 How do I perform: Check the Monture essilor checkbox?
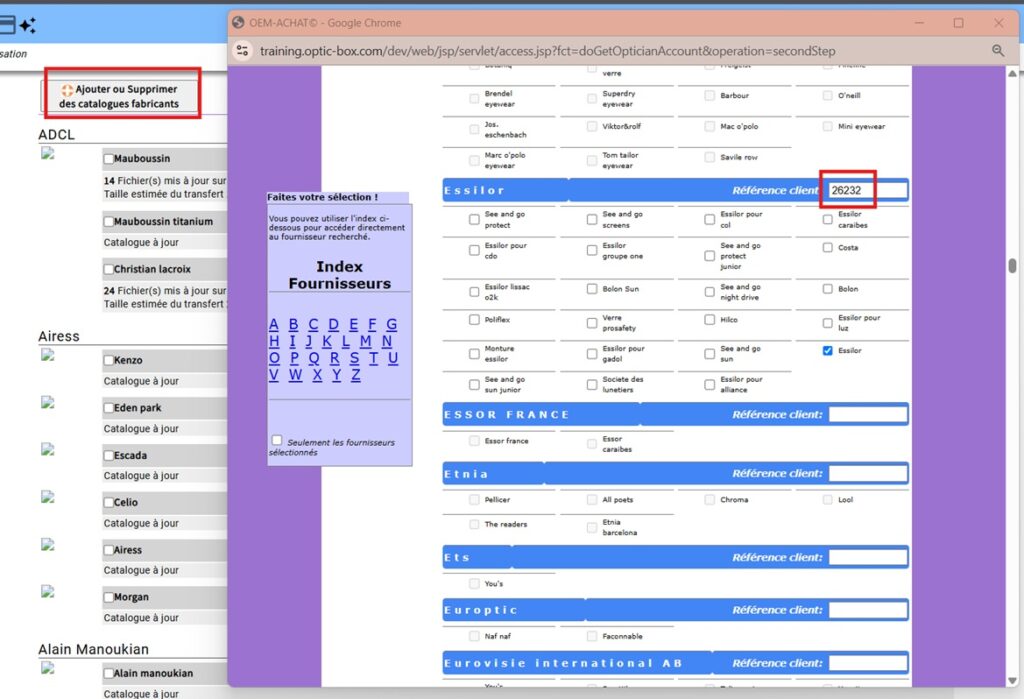pyautogui.click(x=474, y=353)
